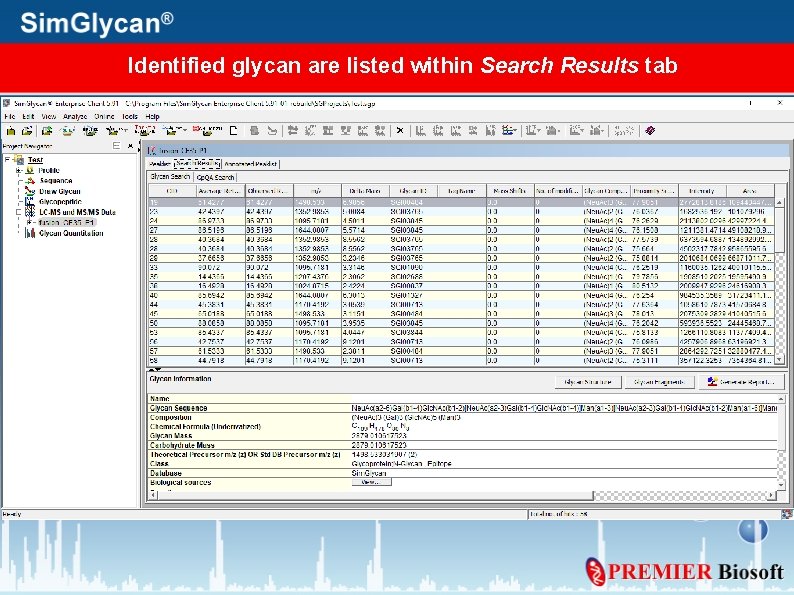Click the toolbar icon with red text near the blank page

tap(207, 131)
